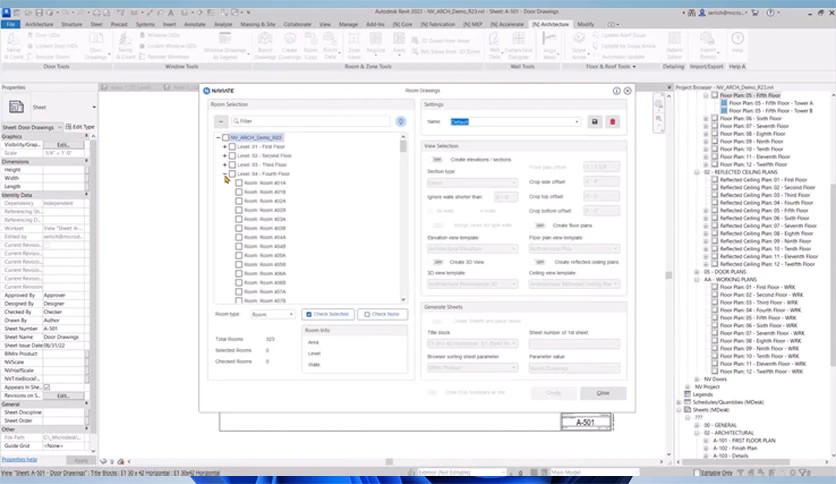The height and width of the screenshot is (484, 836).
Task: Open the settings Name dropdown
Action: pos(576,122)
